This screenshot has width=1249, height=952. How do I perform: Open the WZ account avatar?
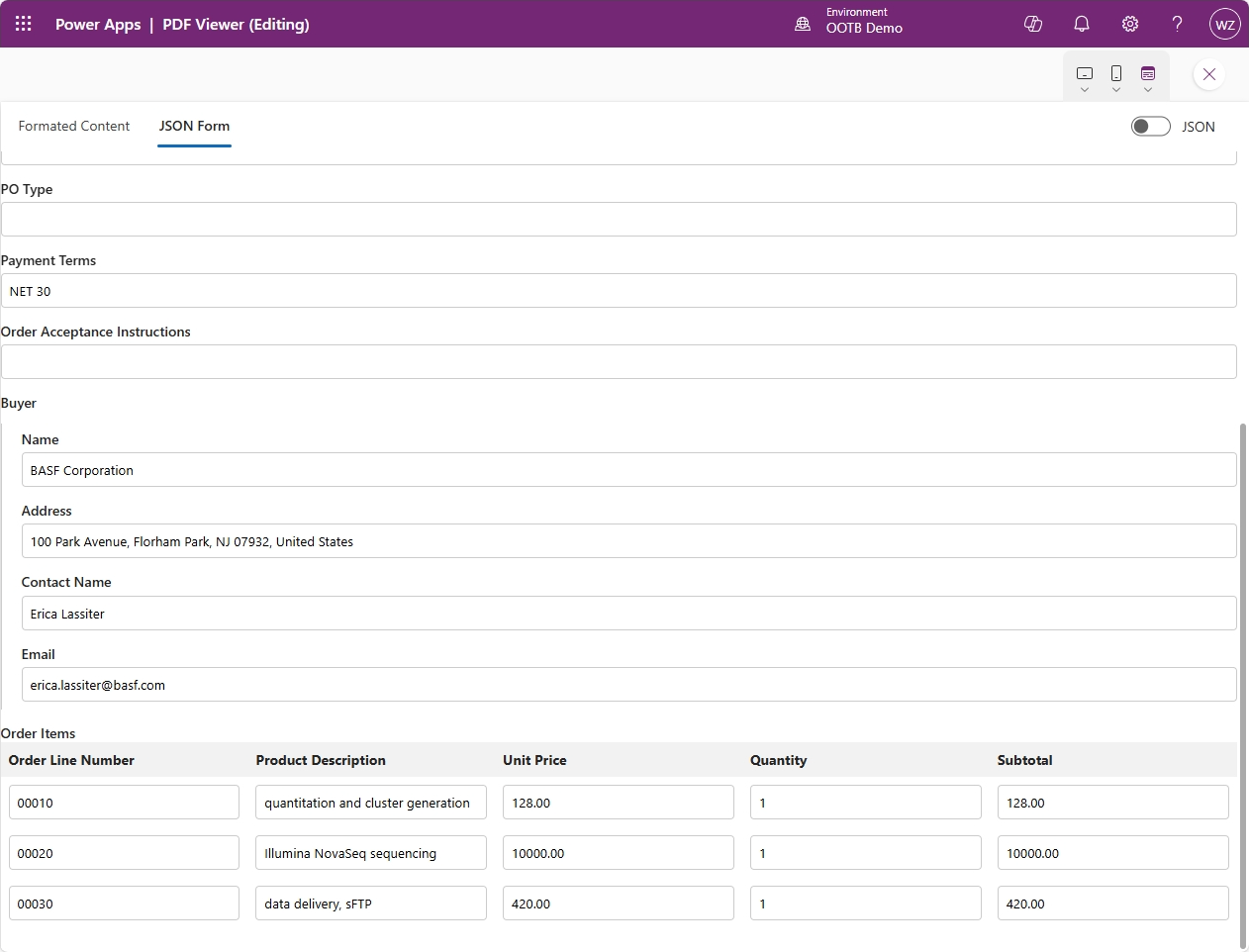point(1225,24)
